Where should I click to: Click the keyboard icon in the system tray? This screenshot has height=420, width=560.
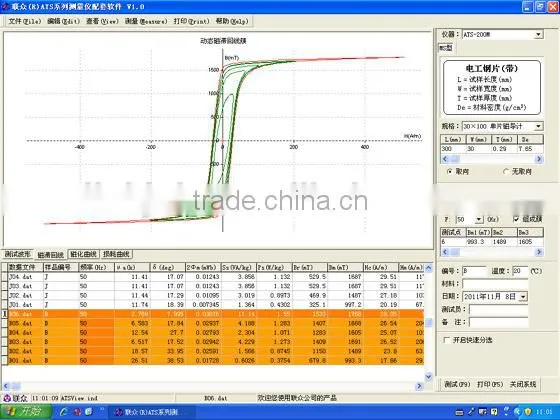click(460, 412)
